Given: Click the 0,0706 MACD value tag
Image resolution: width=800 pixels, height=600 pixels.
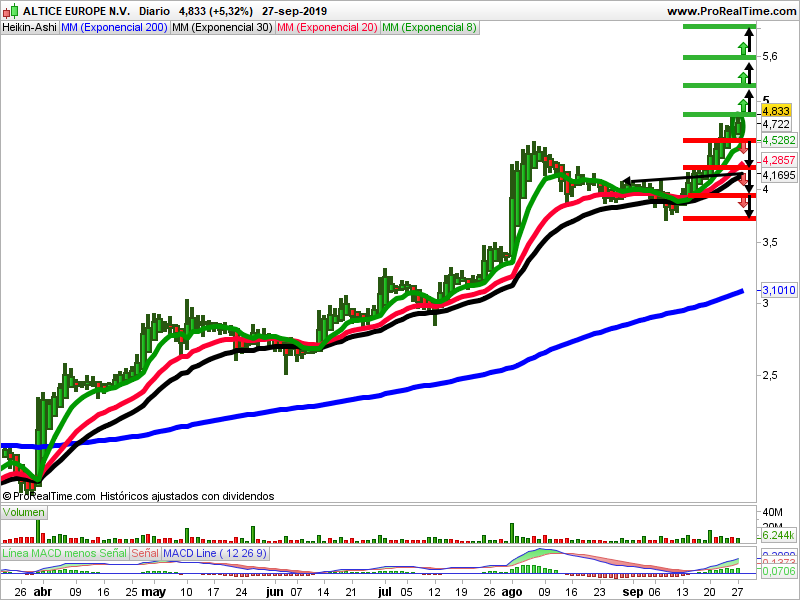Looking at the screenshot, I should point(779,571).
